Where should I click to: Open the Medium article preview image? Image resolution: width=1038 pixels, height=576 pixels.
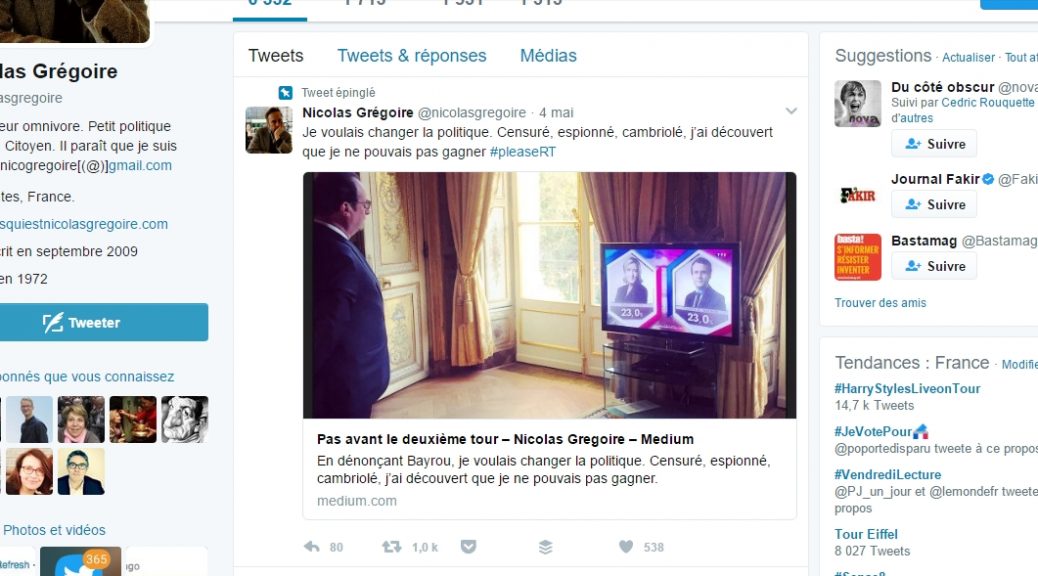(549, 295)
